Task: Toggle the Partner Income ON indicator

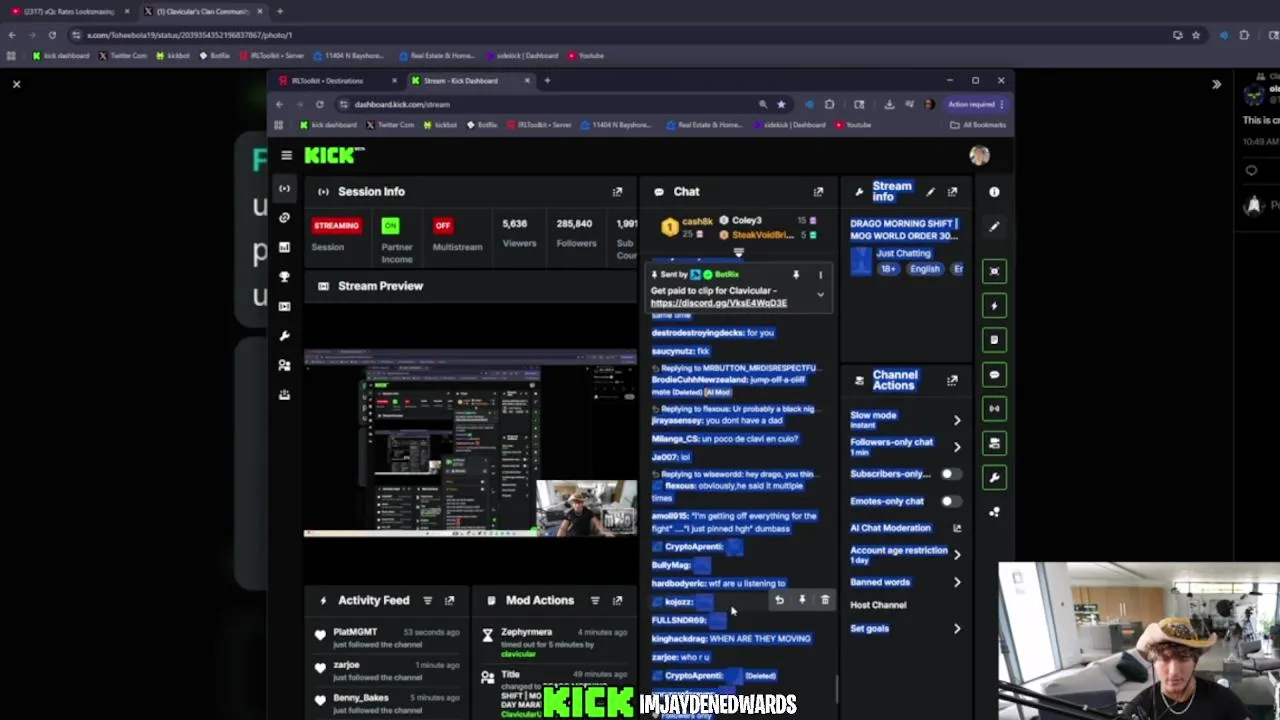Action: click(x=390, y=225)
